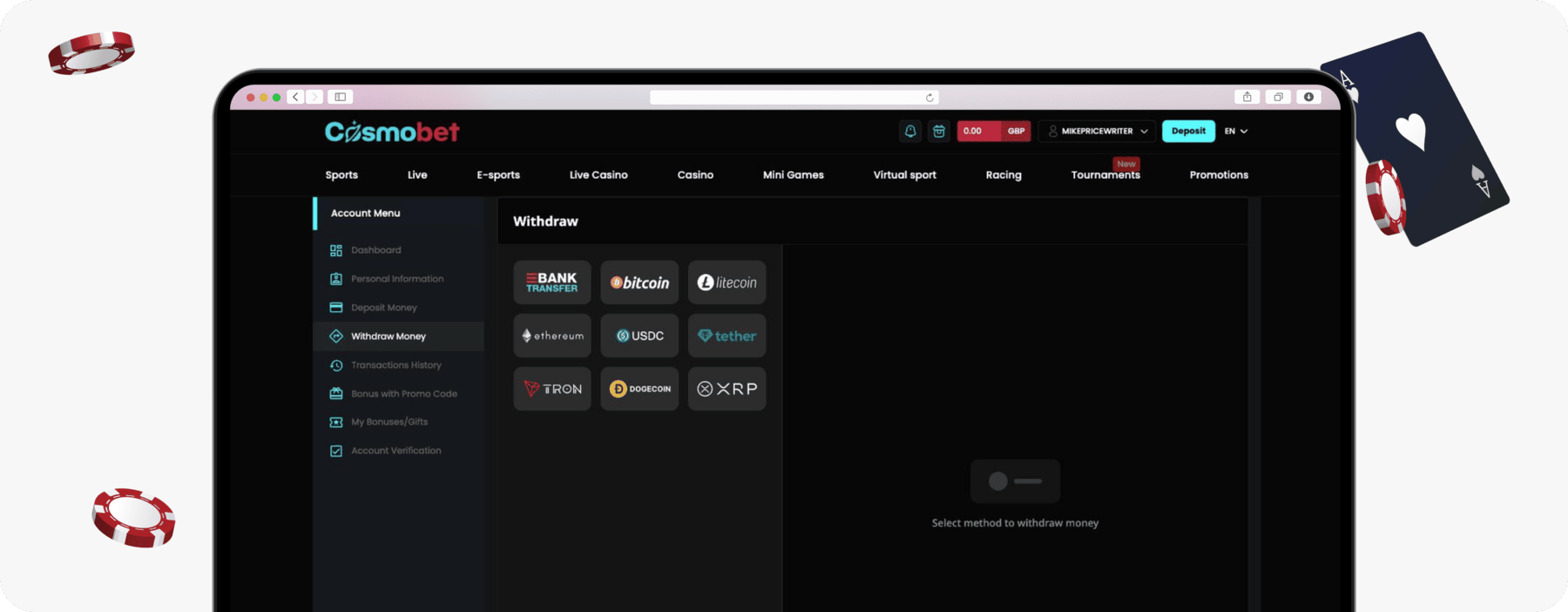Click the Withdraw Money diamond icon
Viewport: 1568px width, 612px height.
336,337
